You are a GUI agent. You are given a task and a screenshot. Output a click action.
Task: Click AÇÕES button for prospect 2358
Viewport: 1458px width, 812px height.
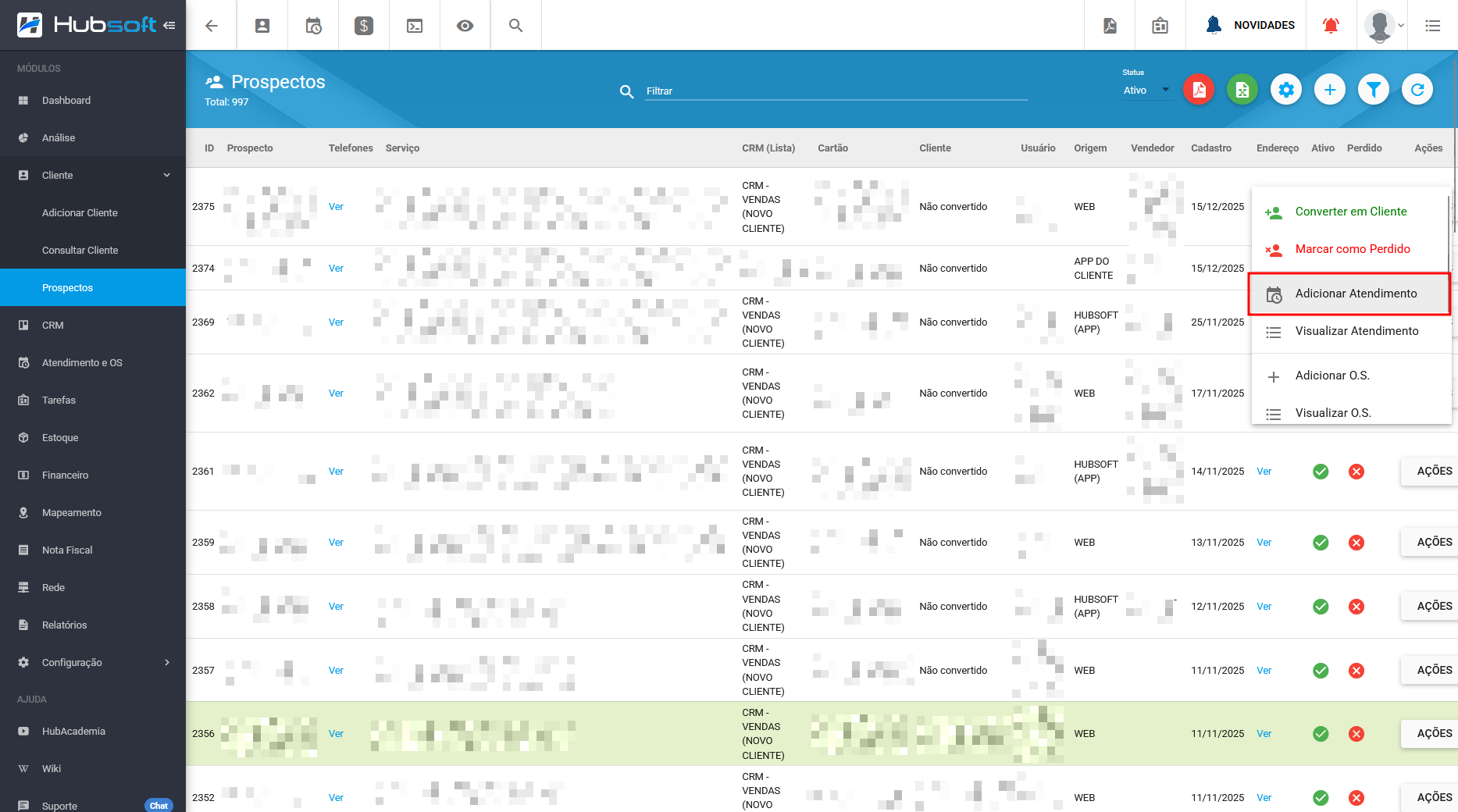[1434, 606]
